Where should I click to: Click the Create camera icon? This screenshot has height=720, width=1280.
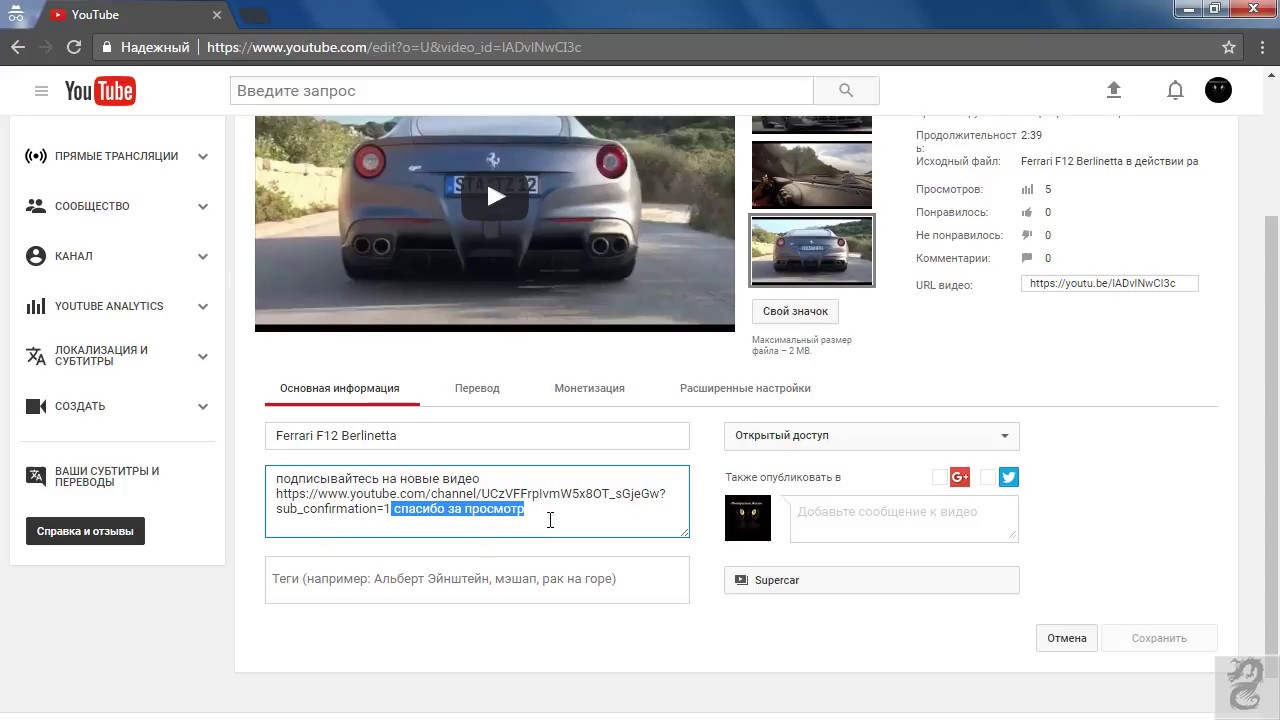click(36, 406)
